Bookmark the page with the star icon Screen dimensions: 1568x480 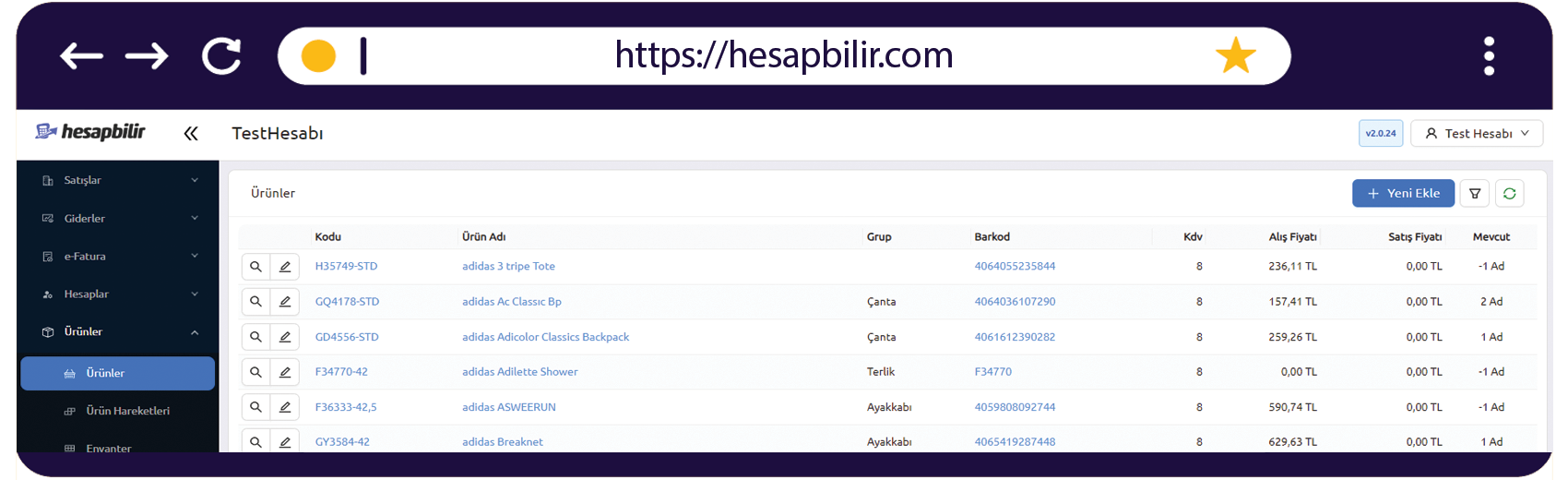(1236, 56)
